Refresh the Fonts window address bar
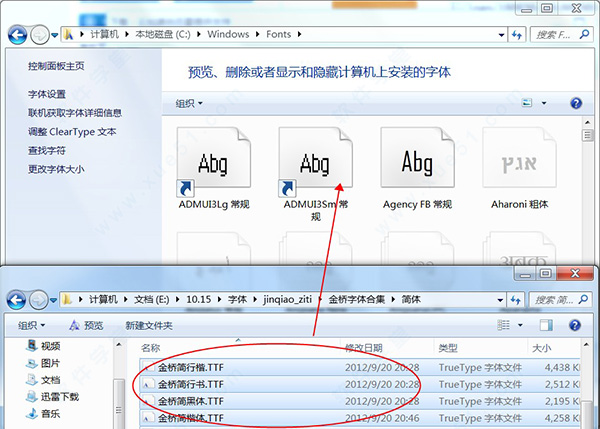This screenshot has height=429, width=600. (517, 35)
